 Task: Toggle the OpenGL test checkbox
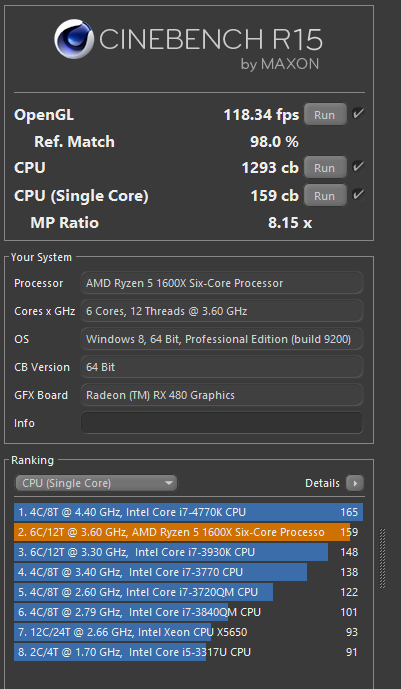click(x=358, y=114)
